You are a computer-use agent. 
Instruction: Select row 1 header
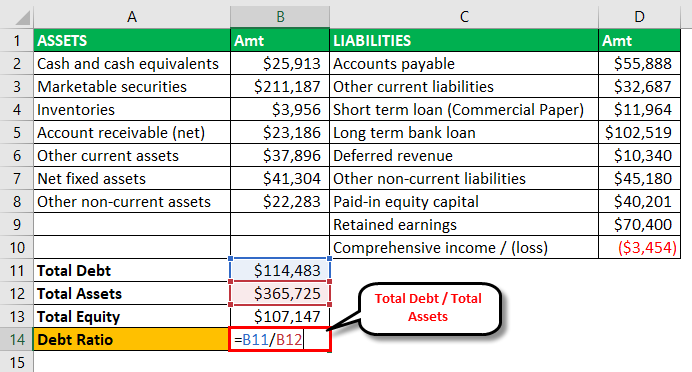click(17, 41)
